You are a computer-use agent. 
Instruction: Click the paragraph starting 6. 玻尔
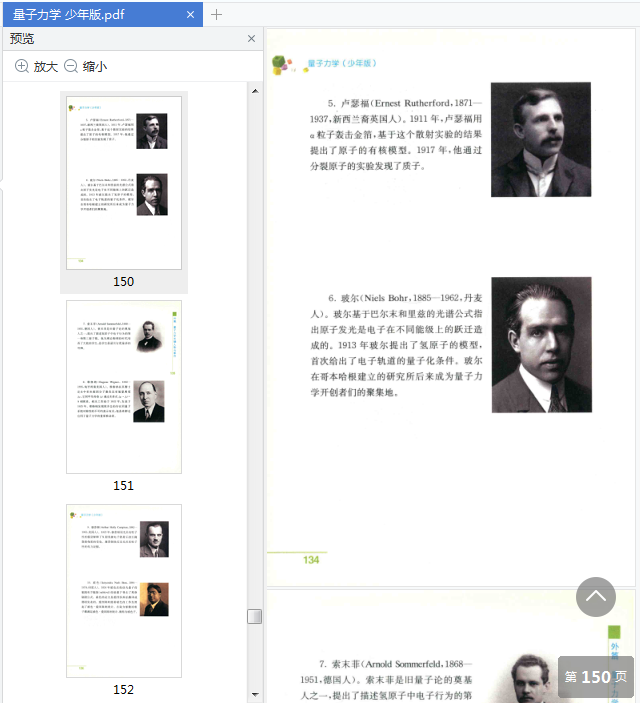pos(396,345)
